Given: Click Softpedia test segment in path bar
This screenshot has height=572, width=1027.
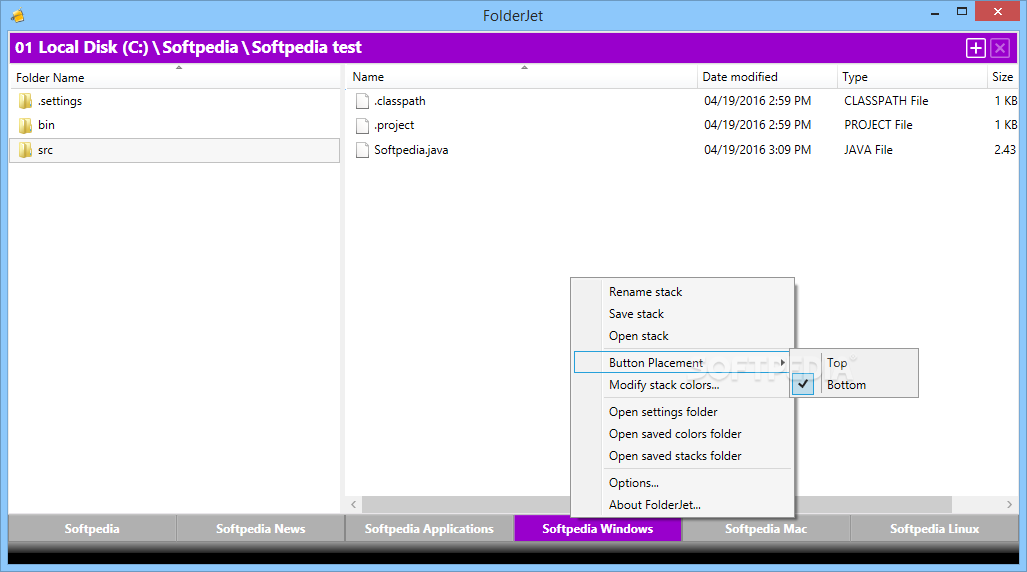Looking at the screenshot, I should (x=307, y=47).
